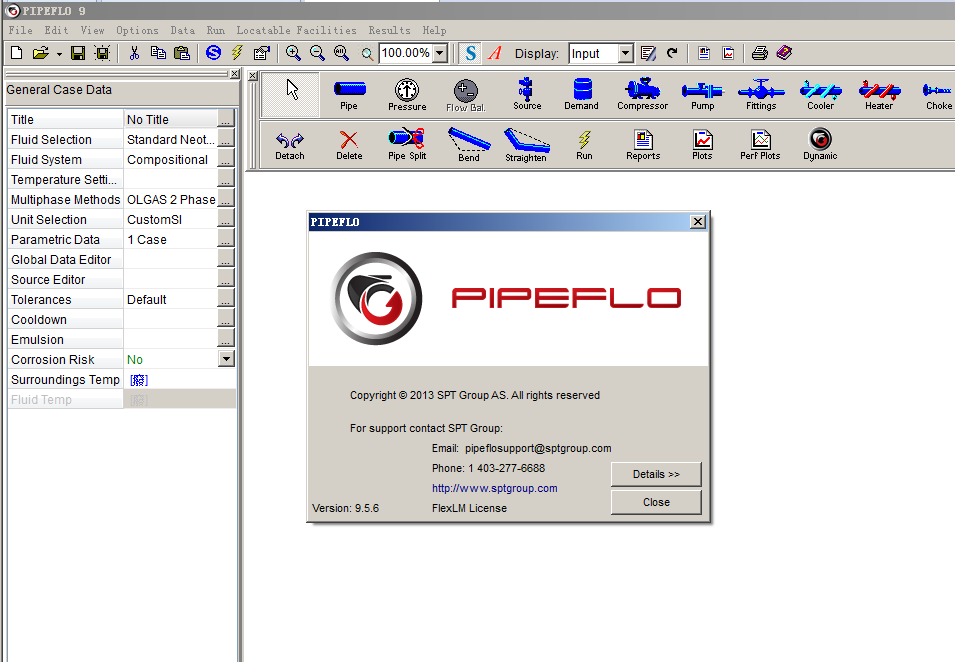Select the Pressure node tool
955x662 pixels.
(x=407, y=94)
